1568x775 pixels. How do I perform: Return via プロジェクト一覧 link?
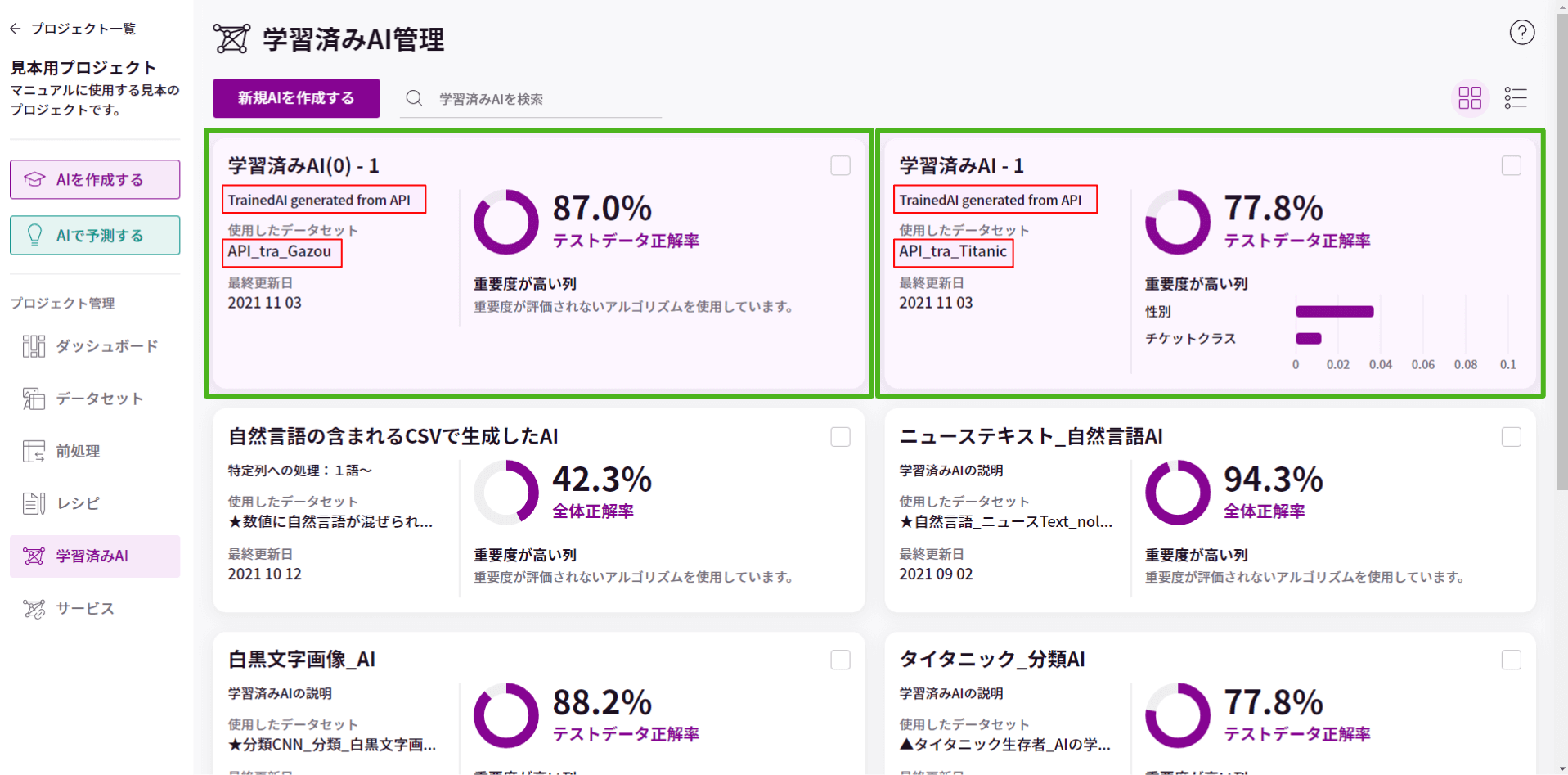coord(83,29)
